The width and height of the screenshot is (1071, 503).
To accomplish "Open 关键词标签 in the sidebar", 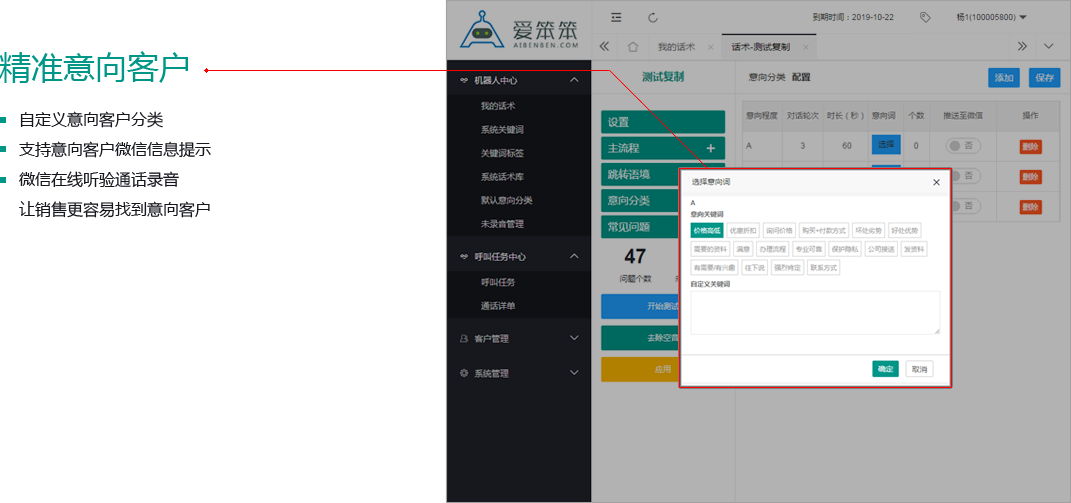I will tap(502, 153).
